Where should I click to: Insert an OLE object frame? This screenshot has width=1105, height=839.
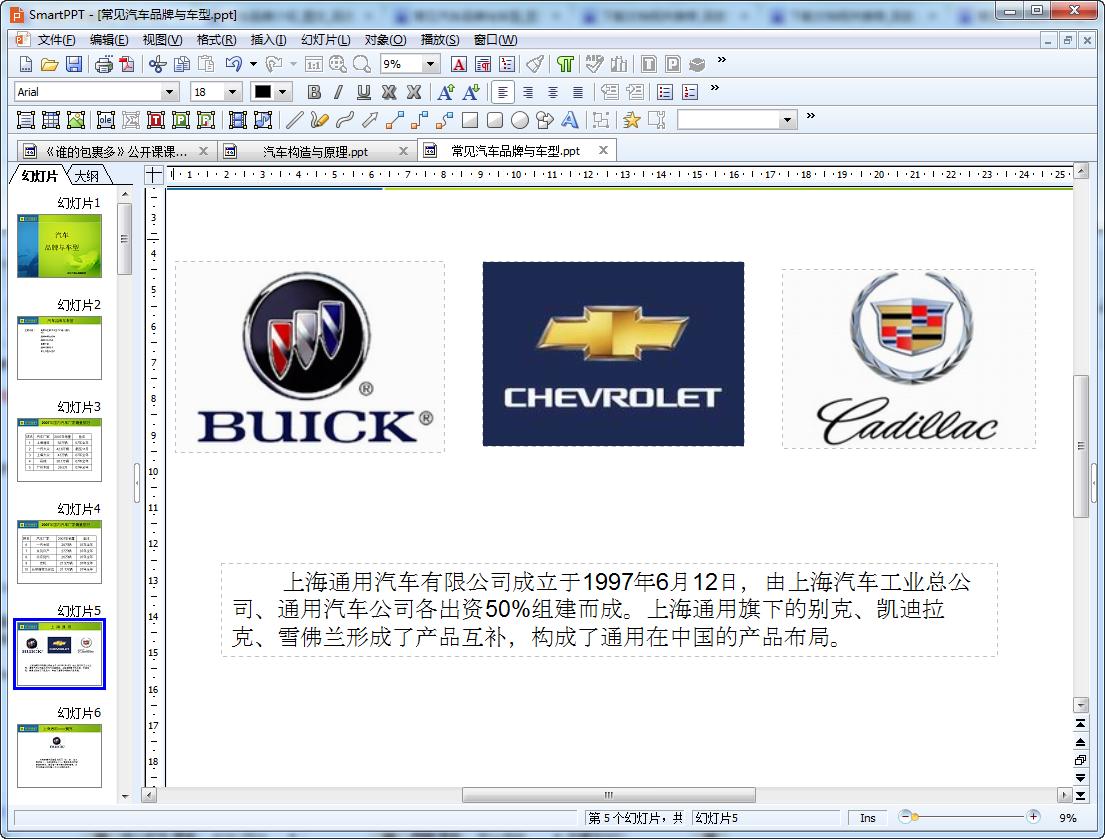[x=106, y=120]
